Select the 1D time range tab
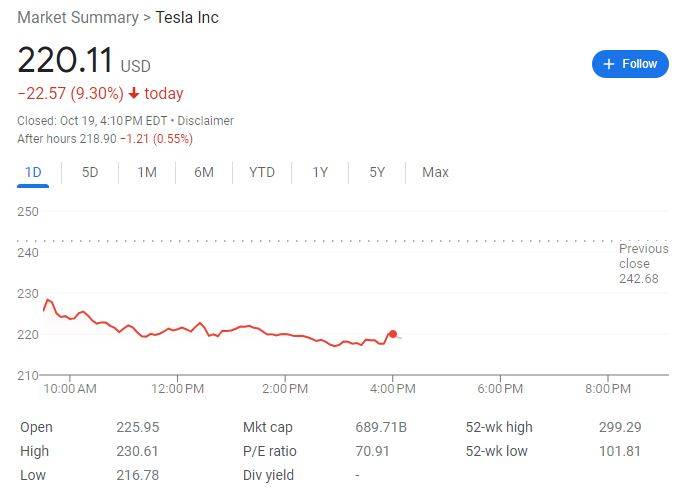The width and height of the screenshot is (700, 489). pos(33,172)
